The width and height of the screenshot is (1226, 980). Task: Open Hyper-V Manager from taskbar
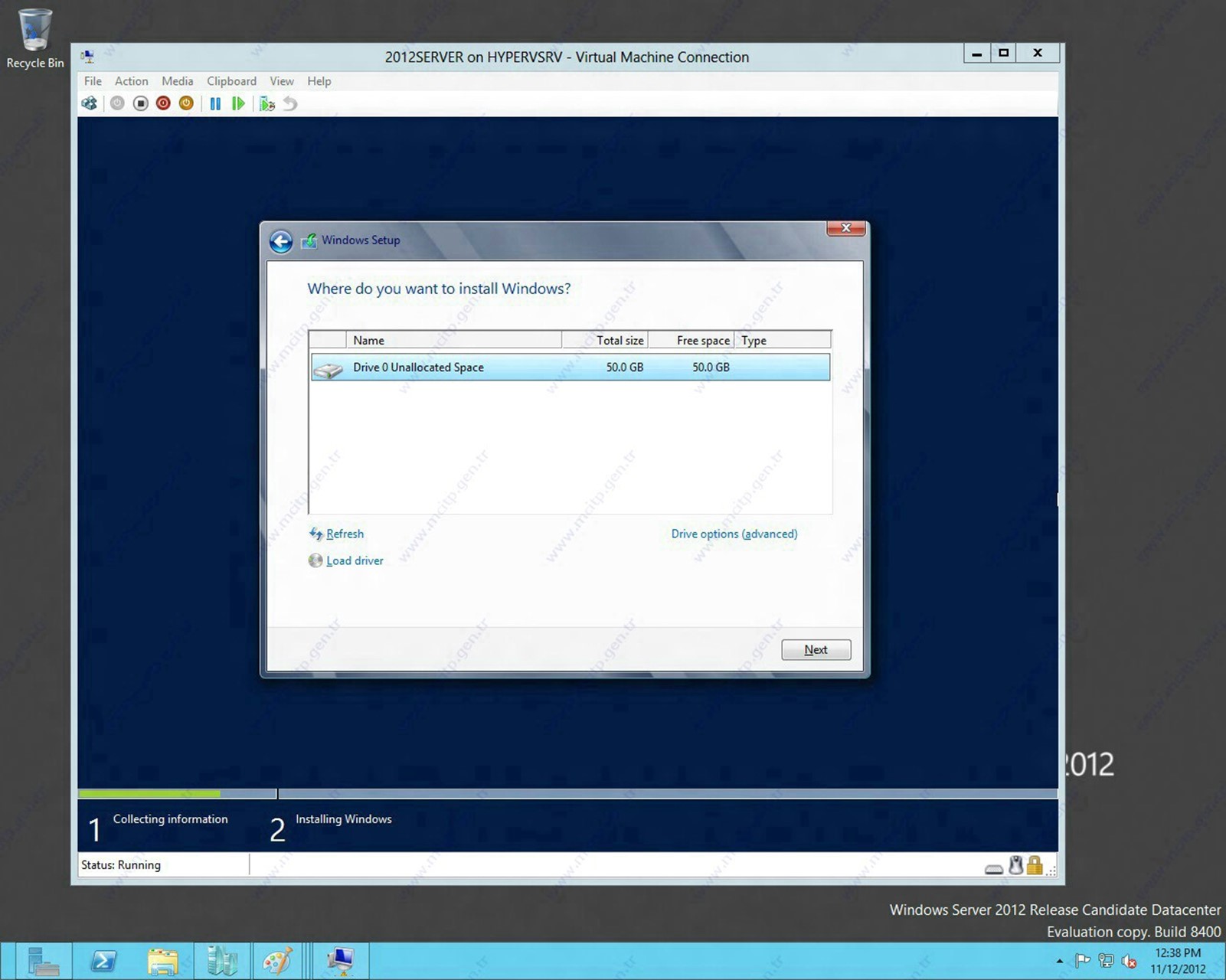222,962
